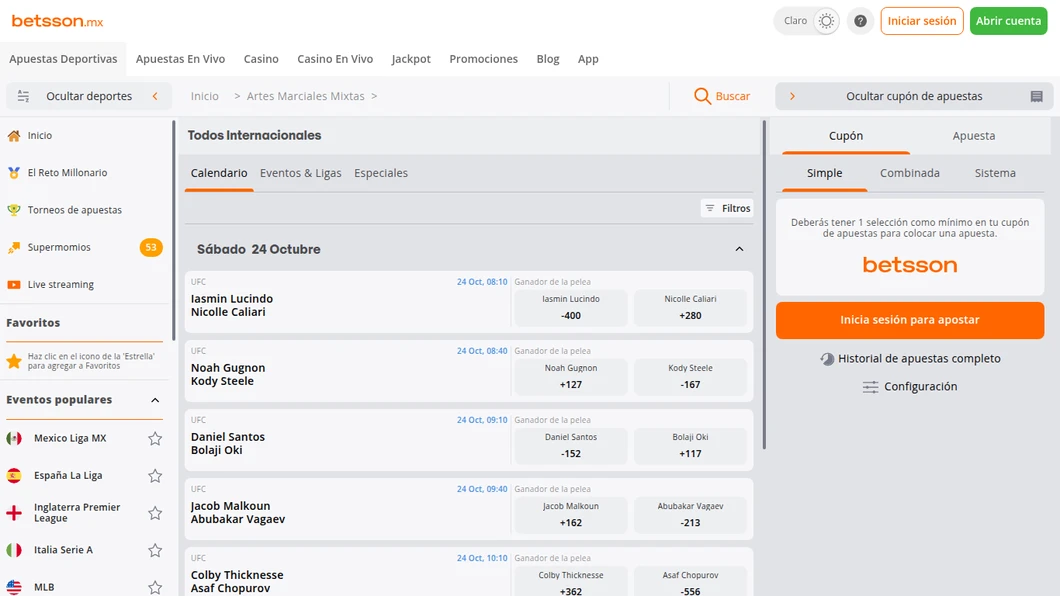Viewport: 1060px width, 596px height.
Task: Click Inicia sesión para apostar button
Action: pyautogui.click(x=910, y=320)
